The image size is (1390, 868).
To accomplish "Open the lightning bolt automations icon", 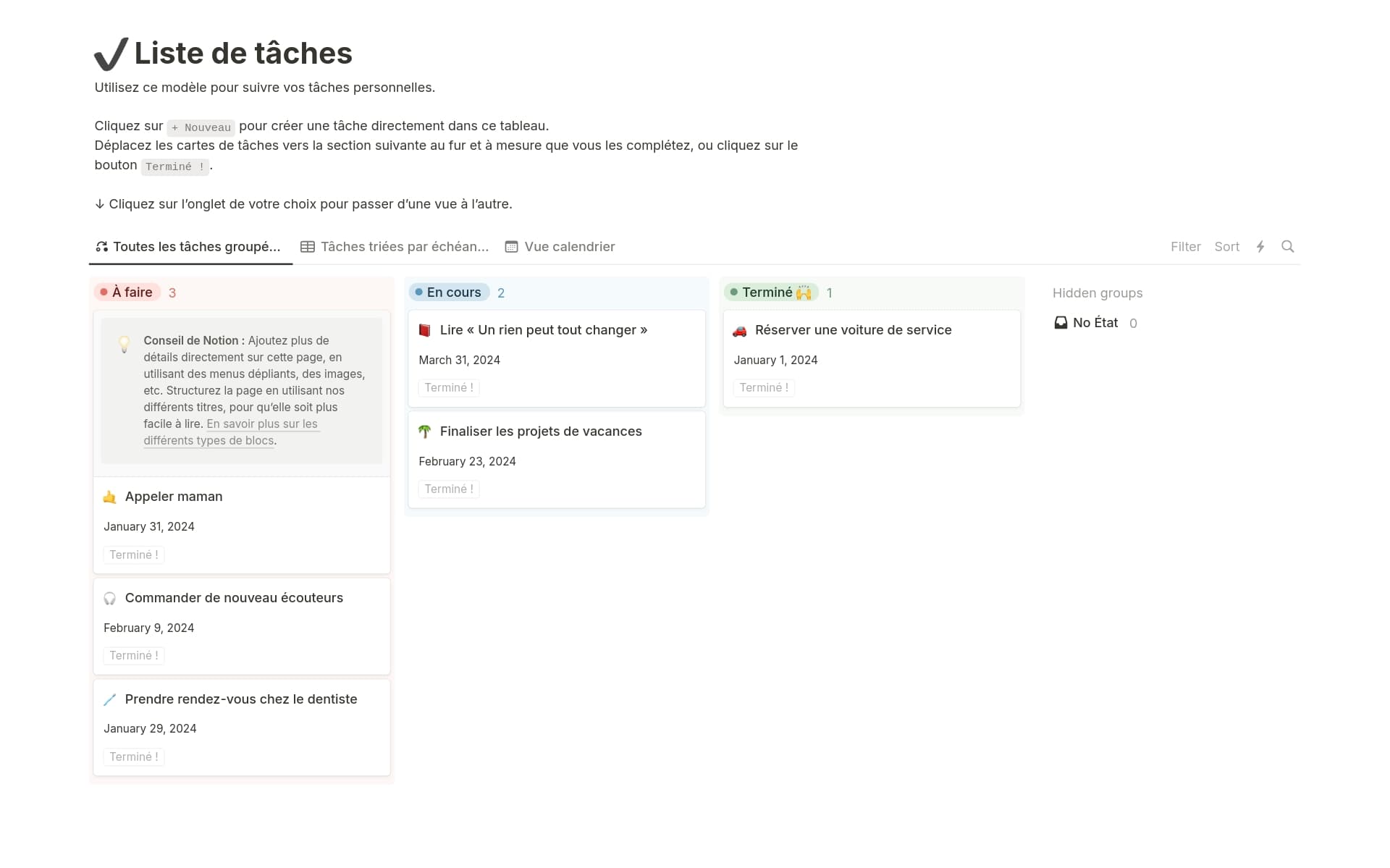I will click(1260, 246).
